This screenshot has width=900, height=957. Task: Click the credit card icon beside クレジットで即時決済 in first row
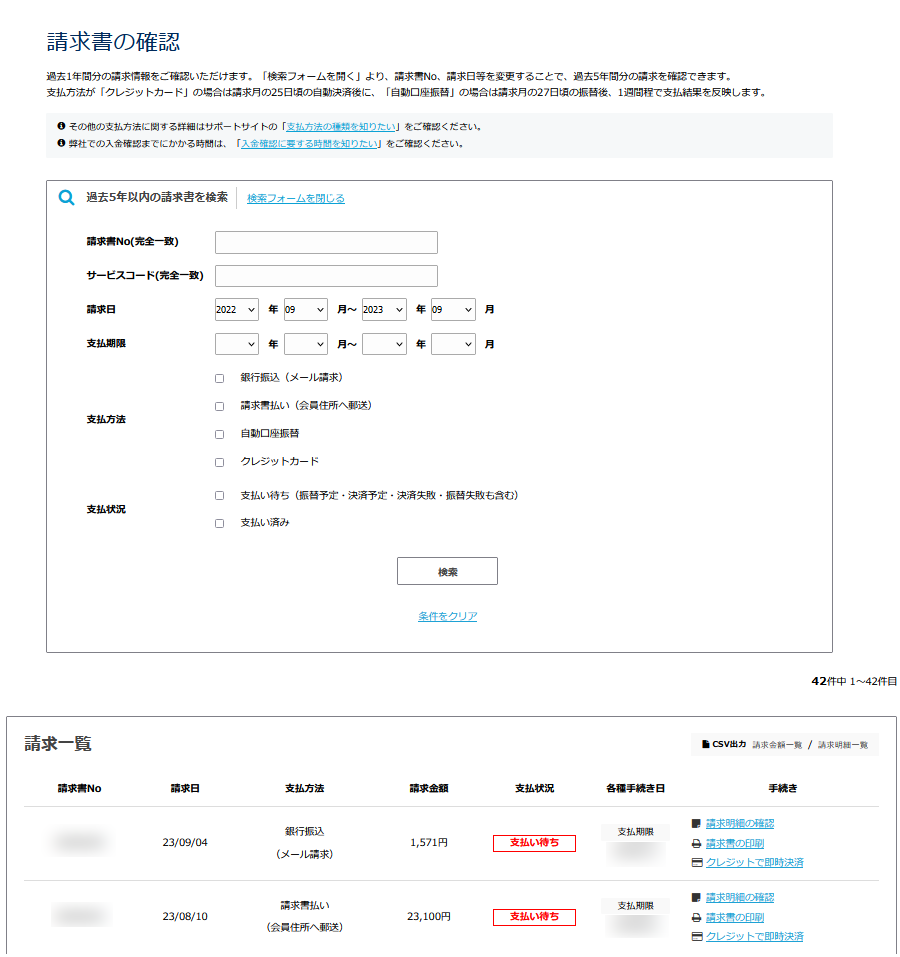[698, 863]
